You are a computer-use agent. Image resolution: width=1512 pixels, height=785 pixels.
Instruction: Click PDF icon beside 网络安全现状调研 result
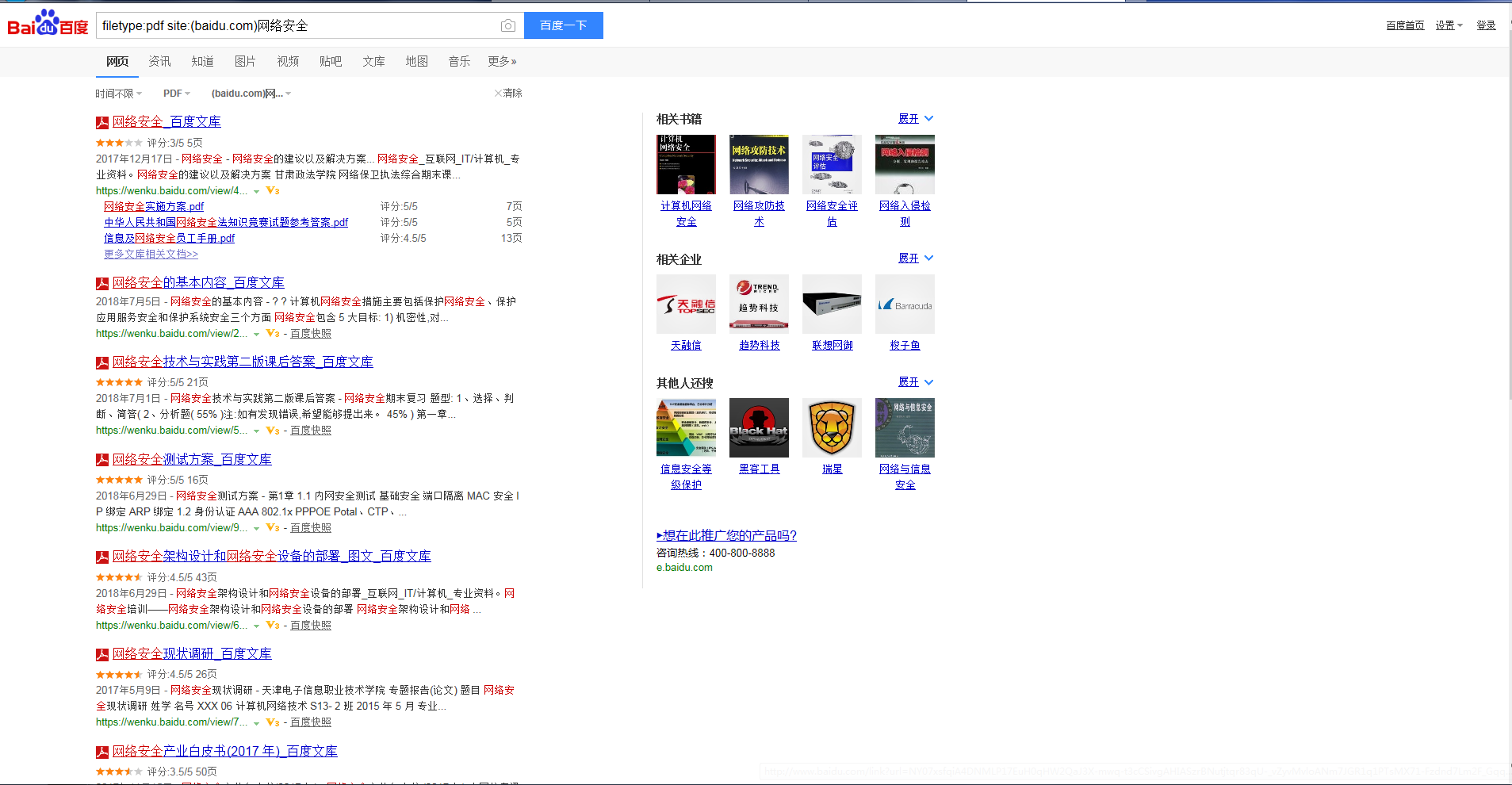coord(102,654)
